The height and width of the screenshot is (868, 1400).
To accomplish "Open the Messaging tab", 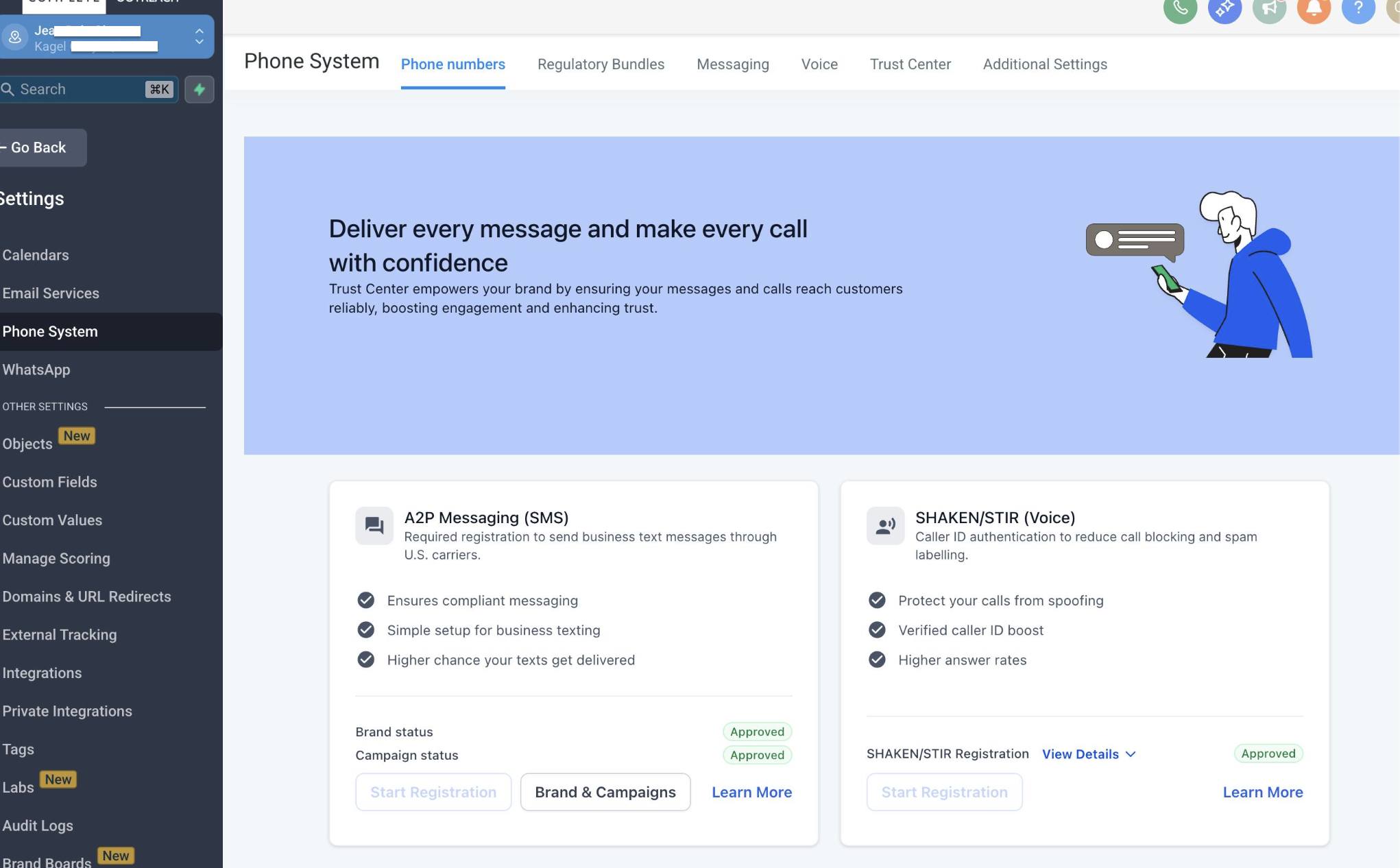I will tap(732, 64).
